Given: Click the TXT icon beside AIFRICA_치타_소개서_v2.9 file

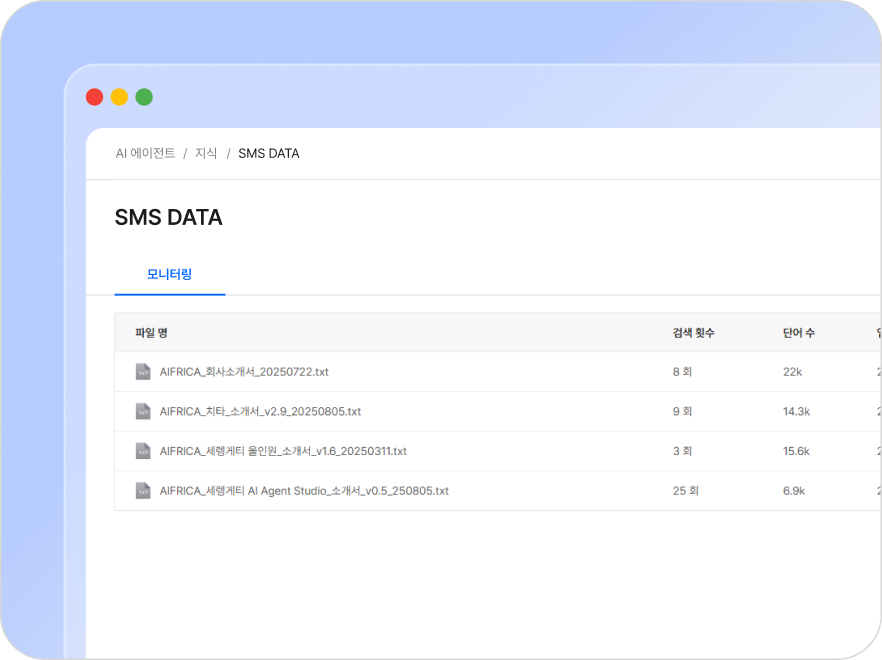Looking at the screenshot, I should click(x=143, y=411).
